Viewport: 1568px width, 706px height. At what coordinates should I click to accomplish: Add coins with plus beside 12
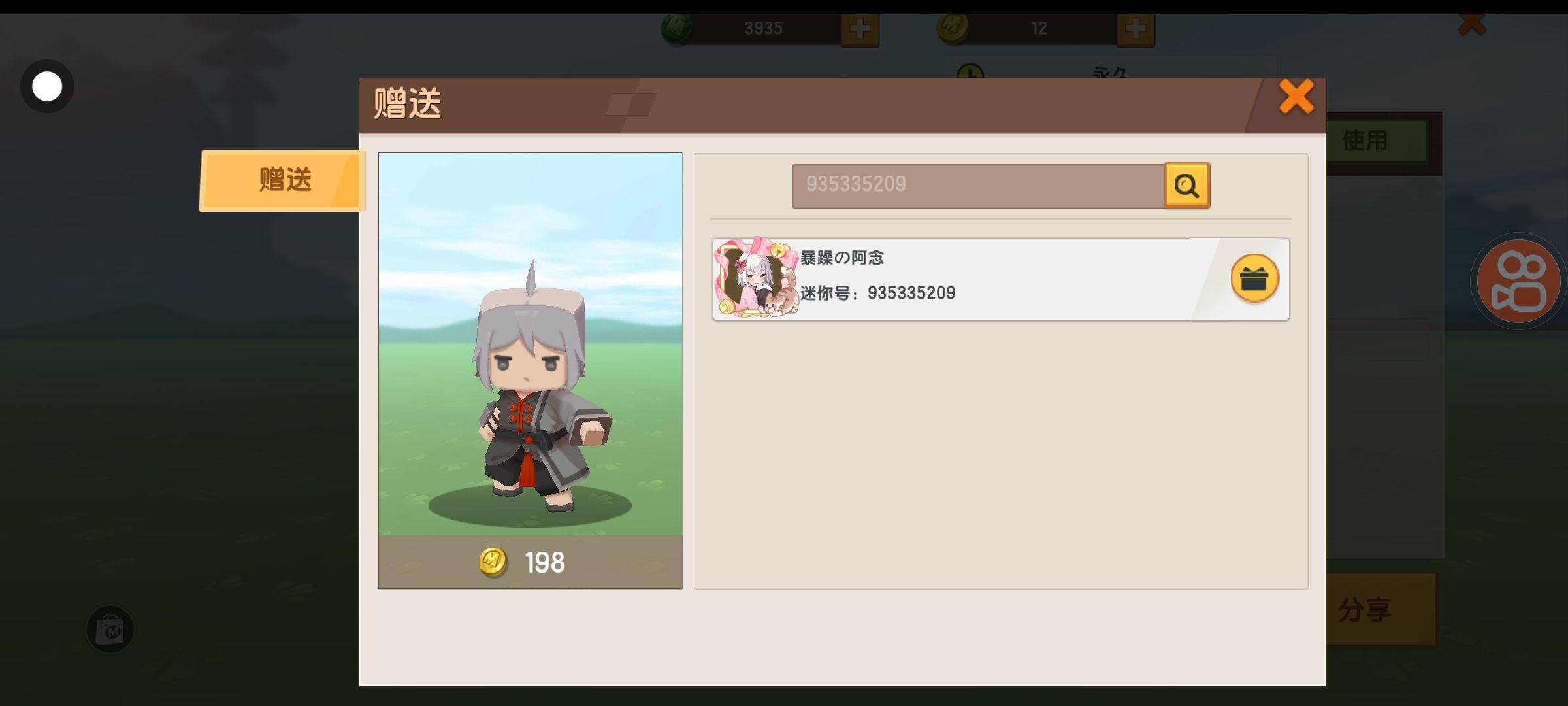point(1135,29)
